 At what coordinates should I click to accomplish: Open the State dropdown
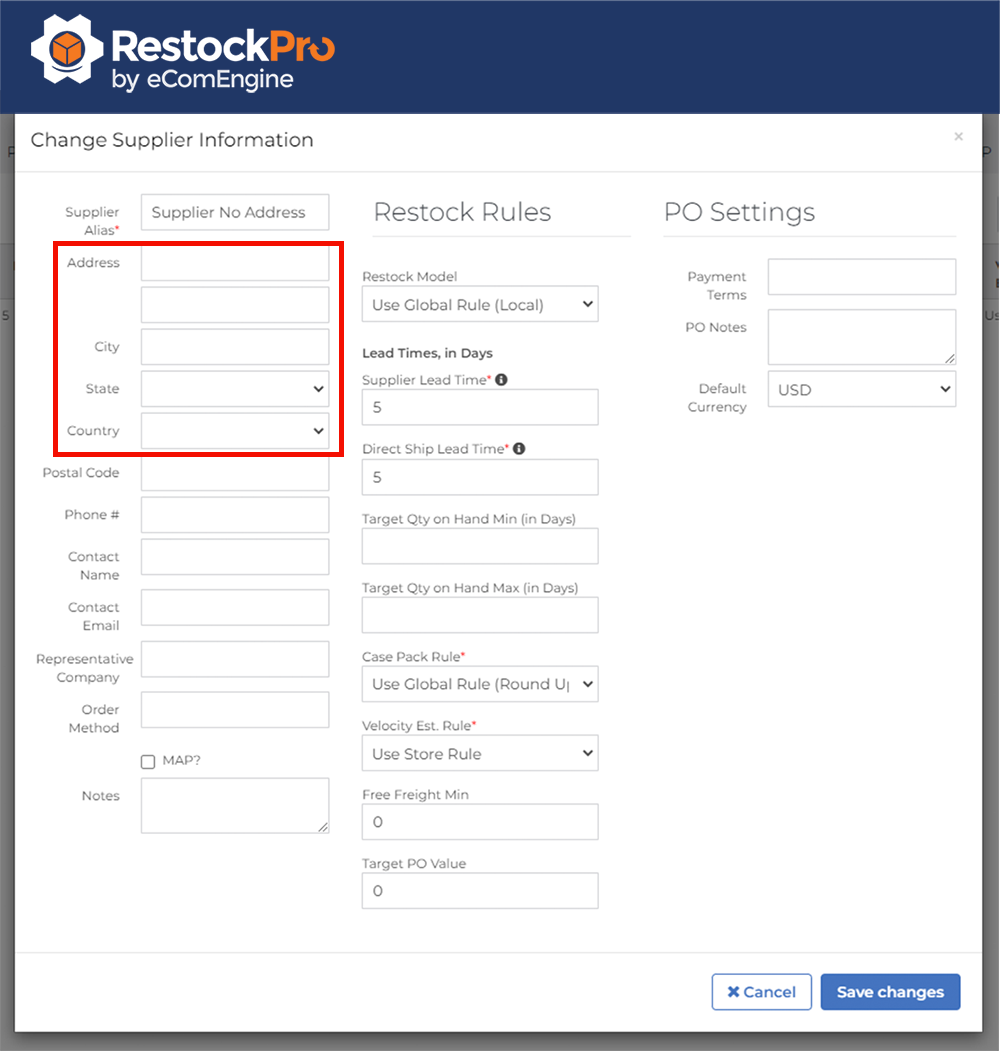pos(234,389)
